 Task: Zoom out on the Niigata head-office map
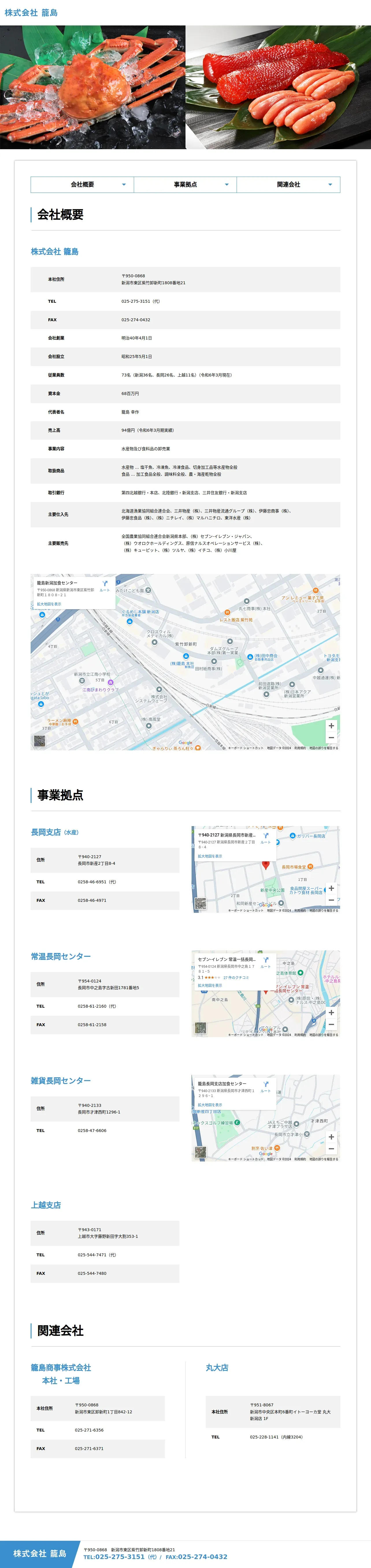click(331, 738)
